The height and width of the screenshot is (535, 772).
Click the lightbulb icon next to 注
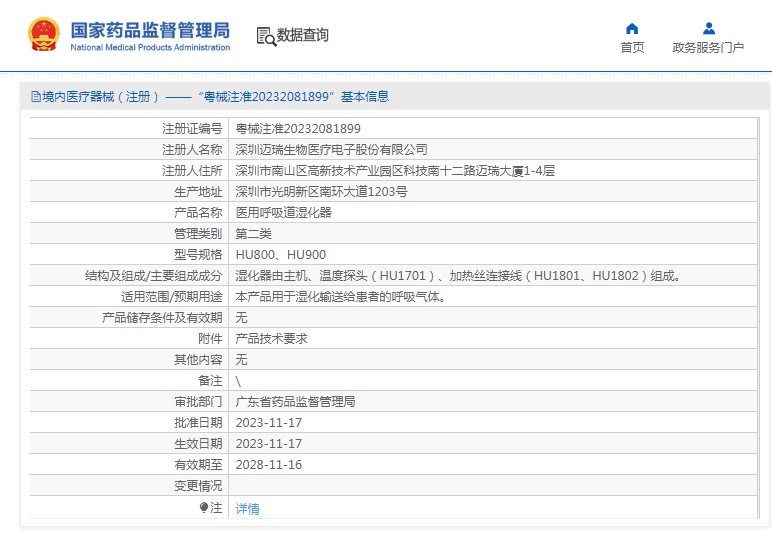[204, 507]
